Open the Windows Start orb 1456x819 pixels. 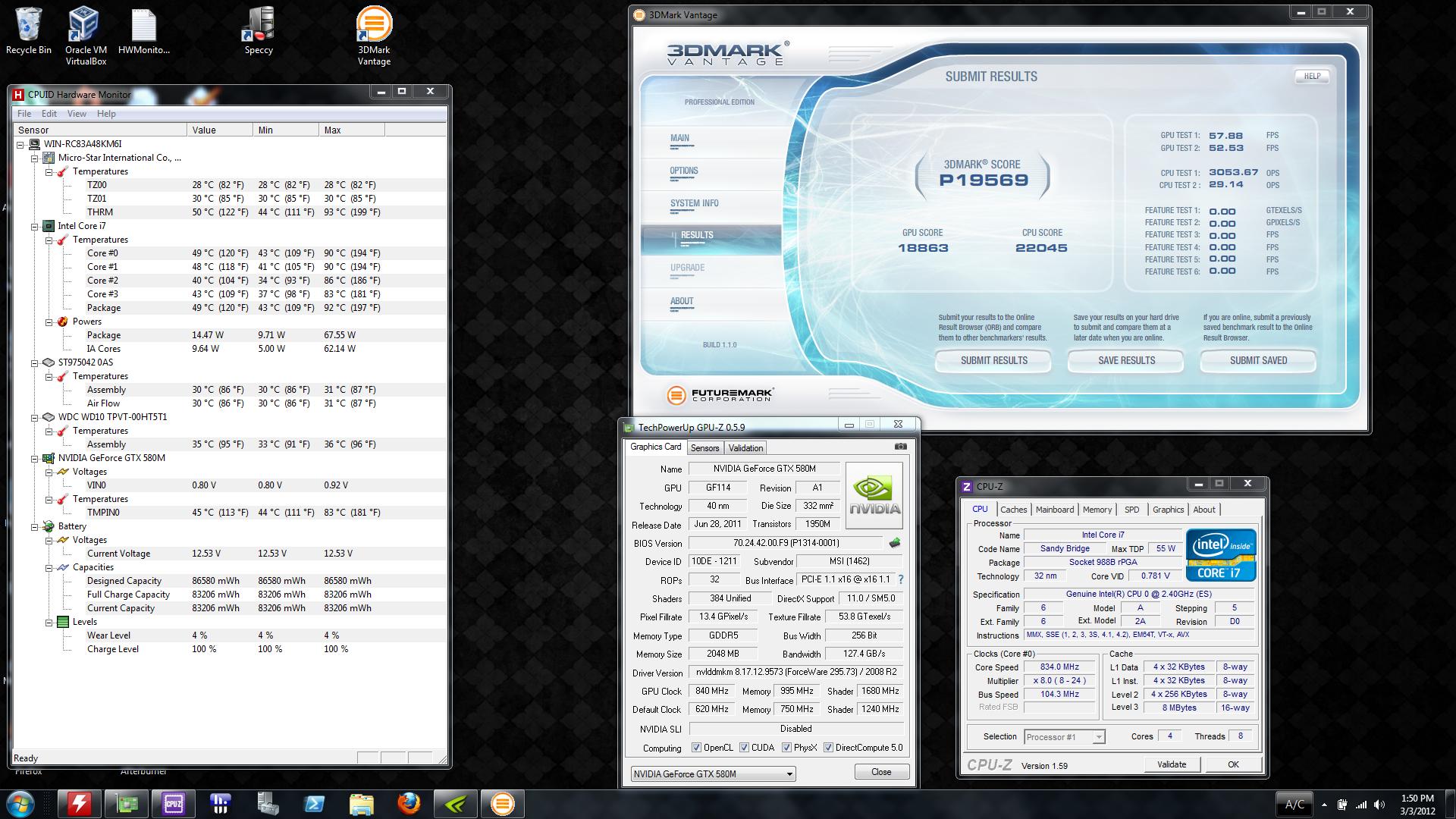[x=20, y=804]
